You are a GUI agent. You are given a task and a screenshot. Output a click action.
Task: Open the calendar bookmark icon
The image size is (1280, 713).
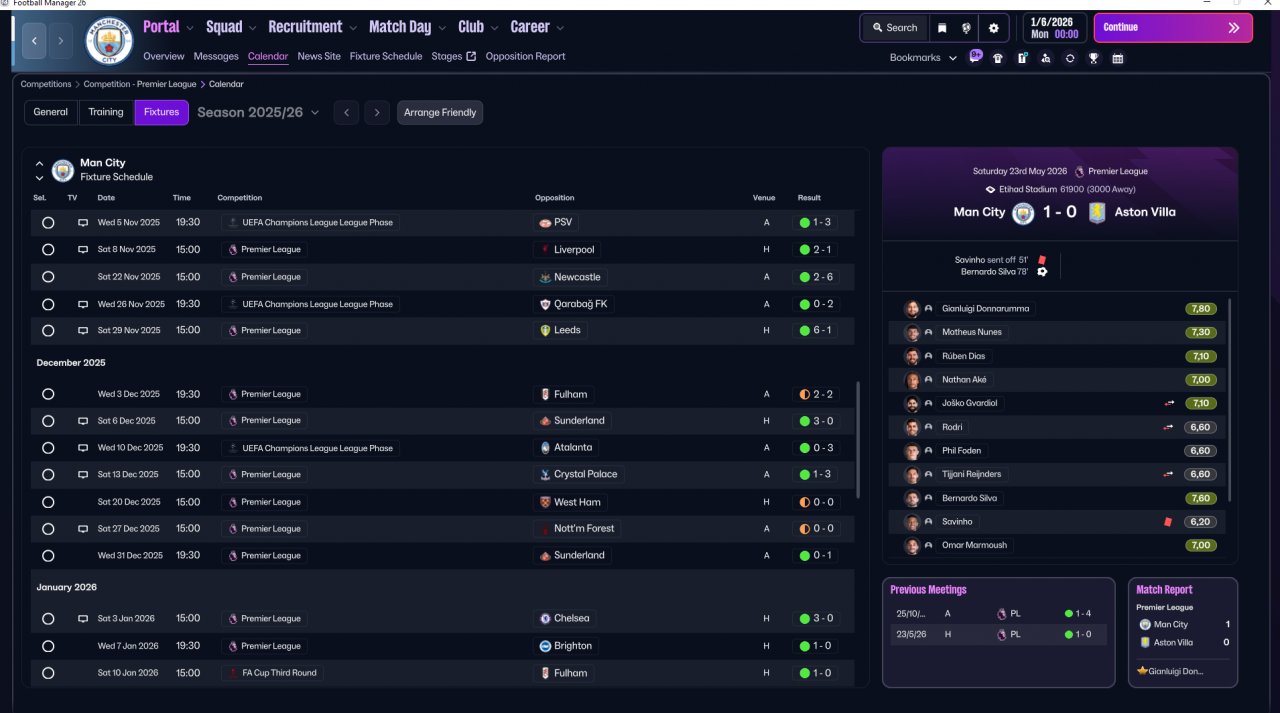click(1118, 58)
